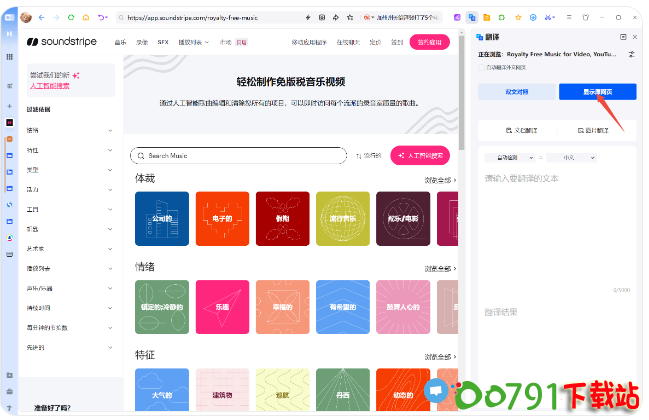Close the translation side panel
This screenshot has height=420, width=649.
637,37
